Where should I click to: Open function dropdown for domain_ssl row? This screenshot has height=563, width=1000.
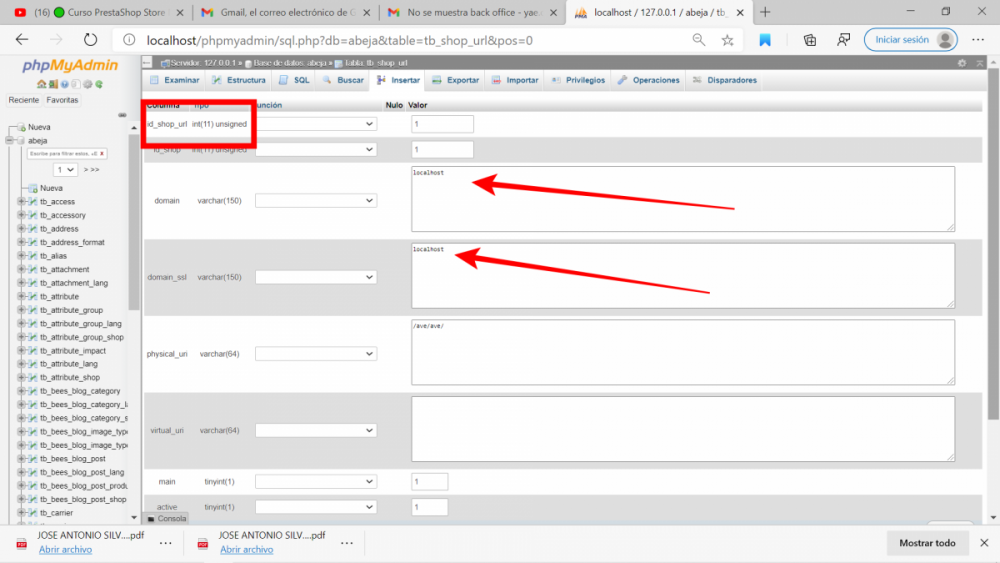point(316,277)
